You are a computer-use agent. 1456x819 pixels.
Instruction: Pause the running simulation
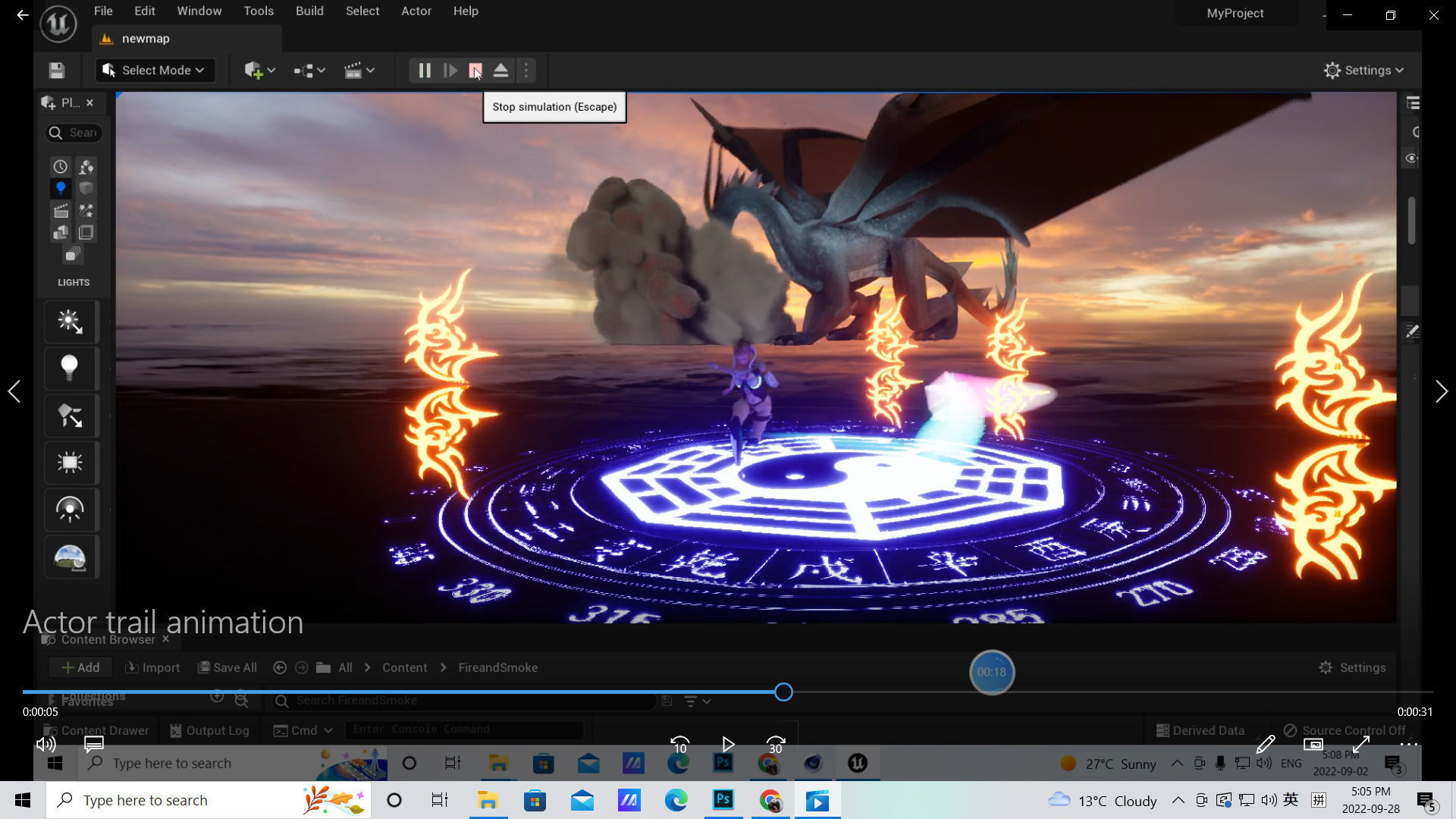425,71
